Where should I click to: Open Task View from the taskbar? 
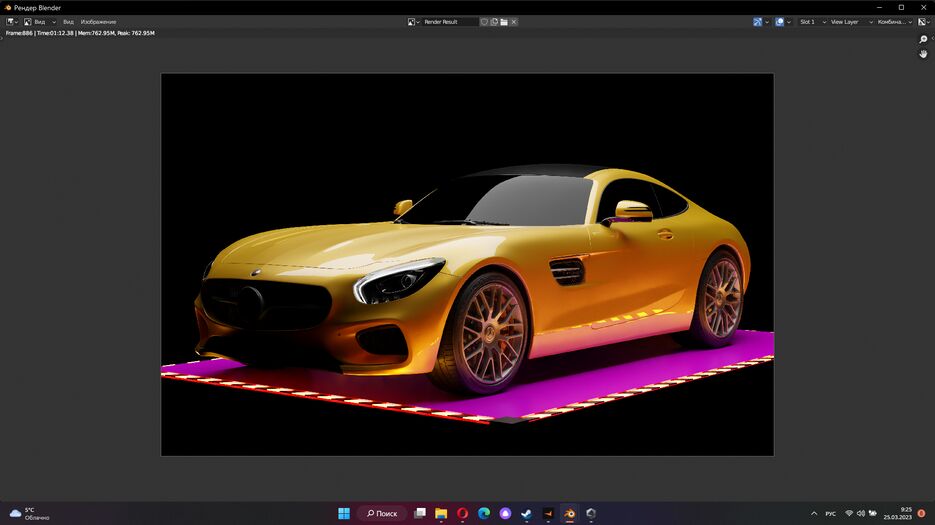[x=420, y=513]
